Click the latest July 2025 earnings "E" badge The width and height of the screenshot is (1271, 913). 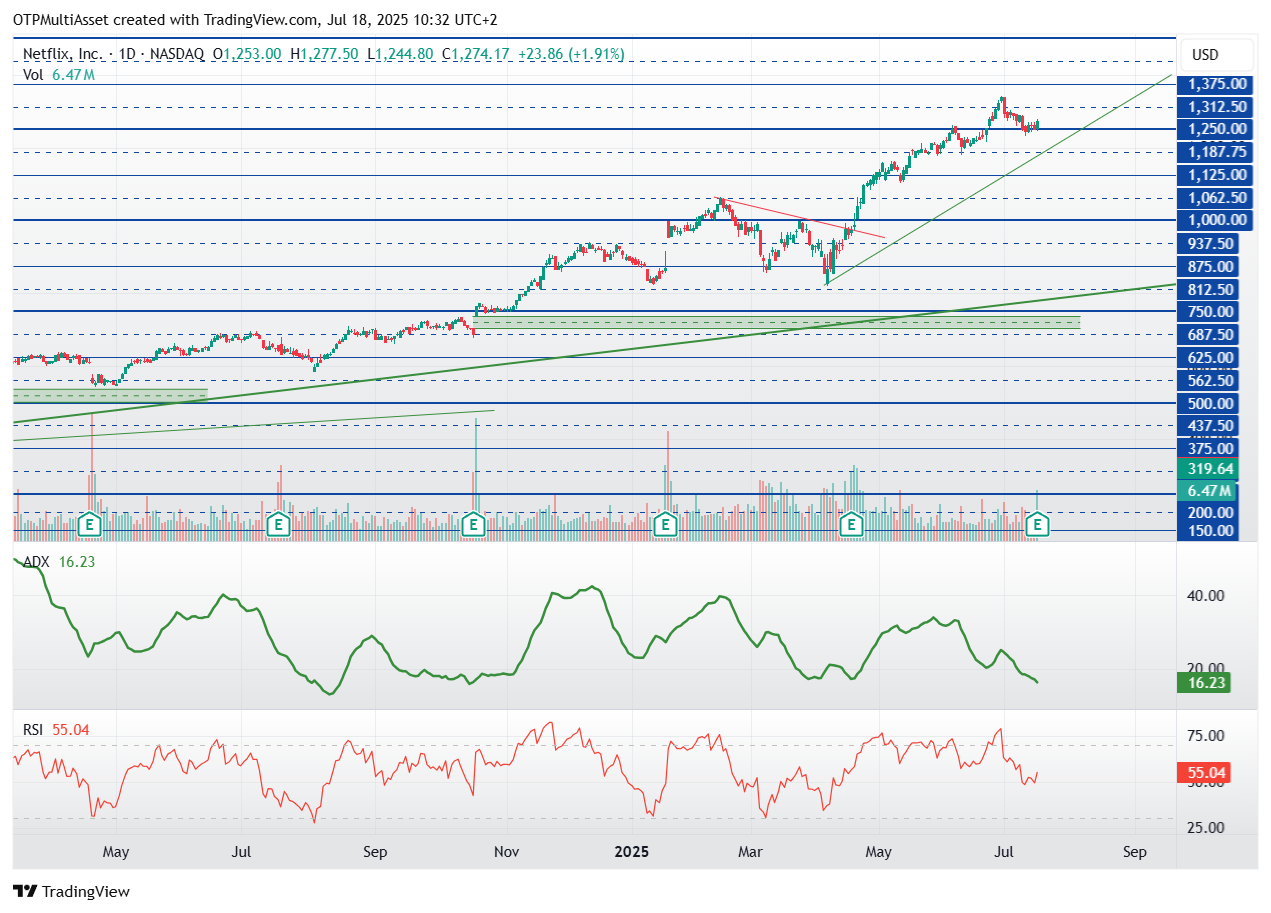[x=1037, y=524]
